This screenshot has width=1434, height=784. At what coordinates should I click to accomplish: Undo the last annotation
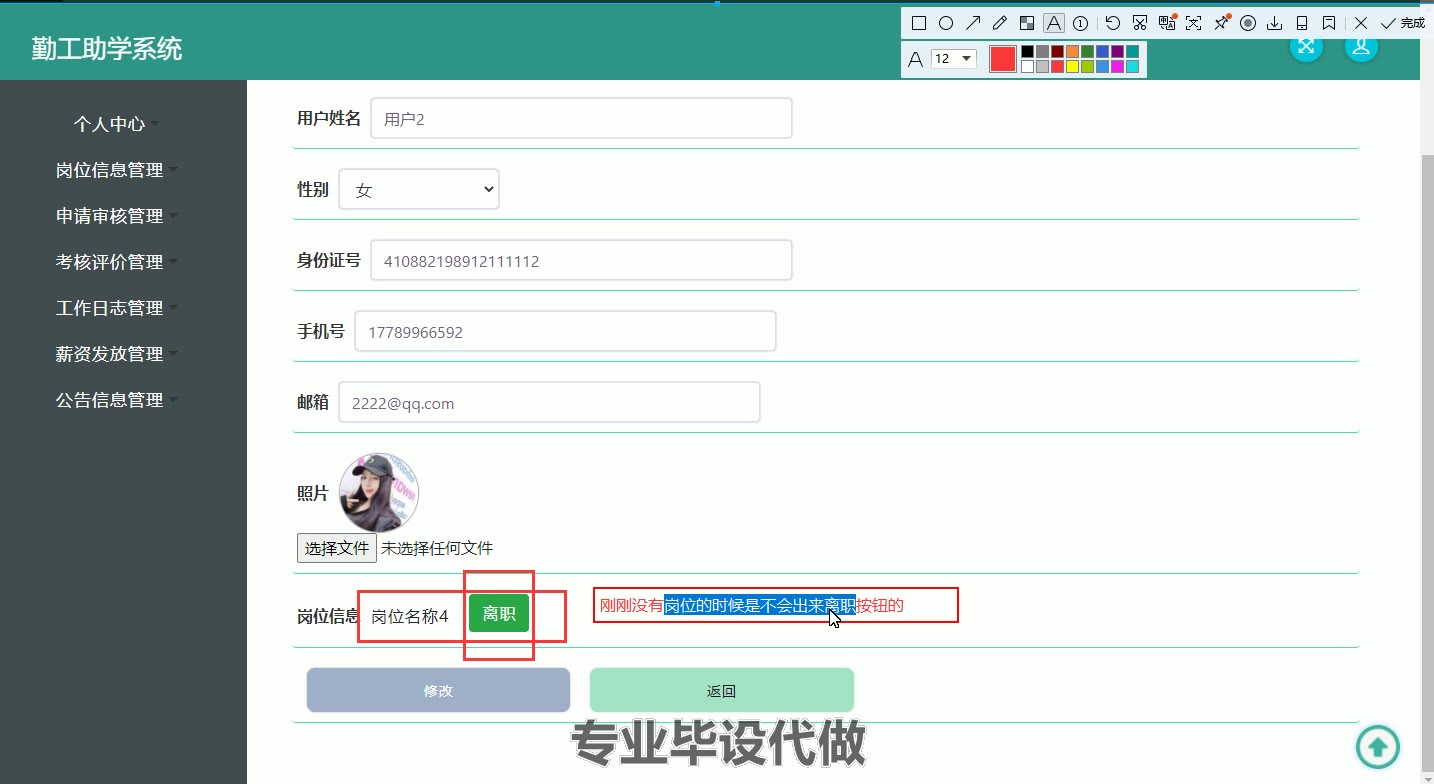coord(1113,23)
